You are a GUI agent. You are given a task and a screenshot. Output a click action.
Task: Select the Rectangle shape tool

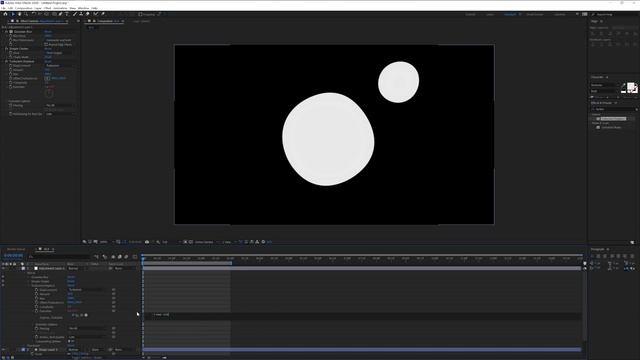coord(54,14)
